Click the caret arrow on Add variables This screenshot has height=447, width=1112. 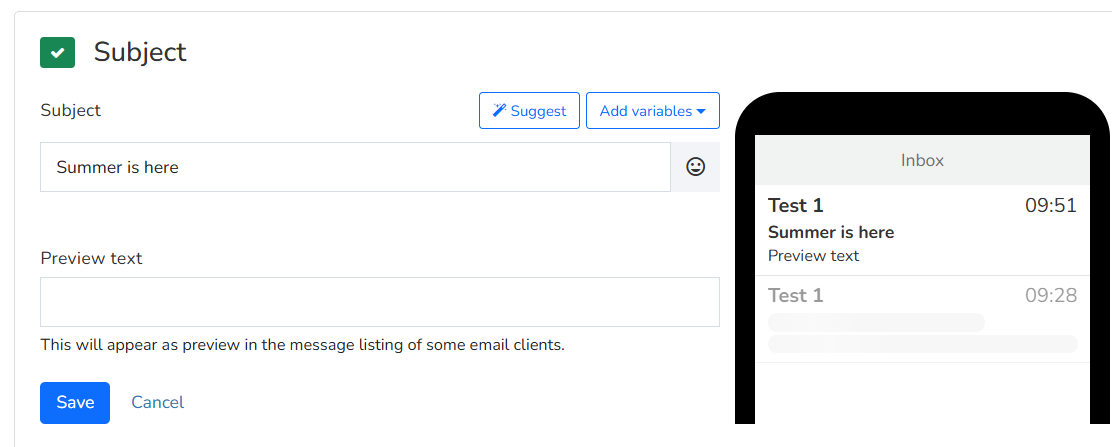701,111
